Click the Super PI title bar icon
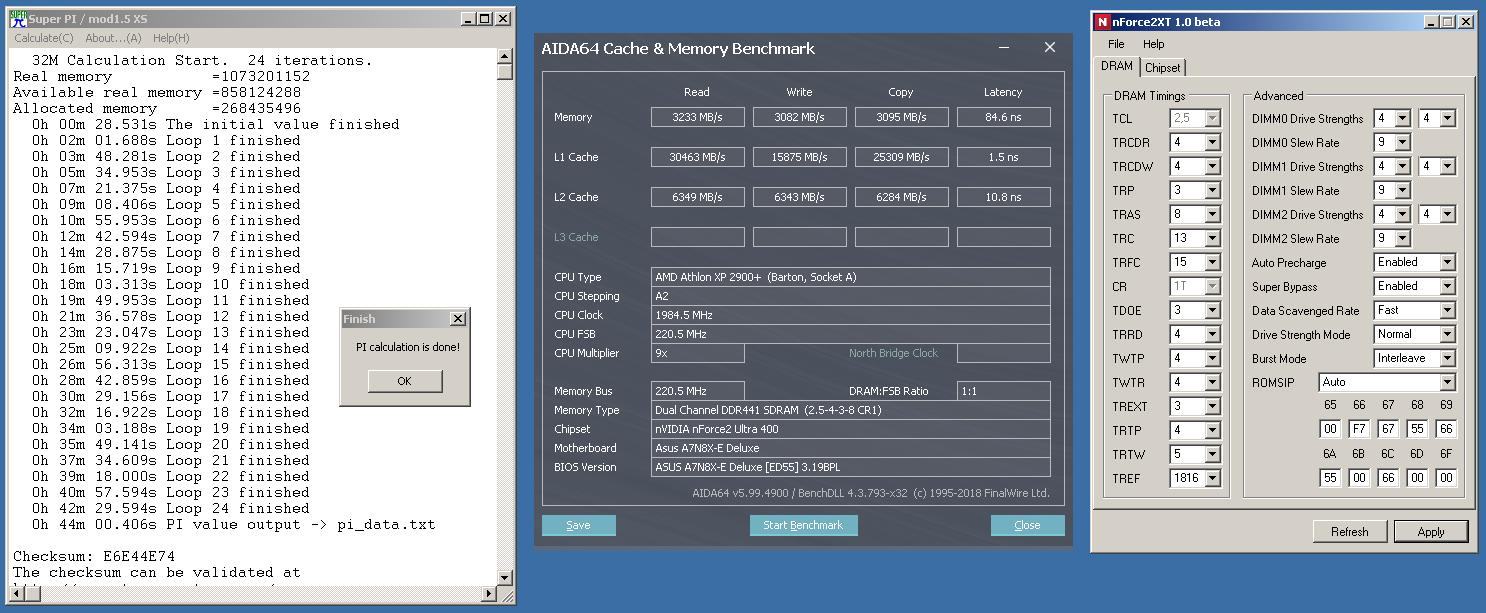 [x=18, y=19]
